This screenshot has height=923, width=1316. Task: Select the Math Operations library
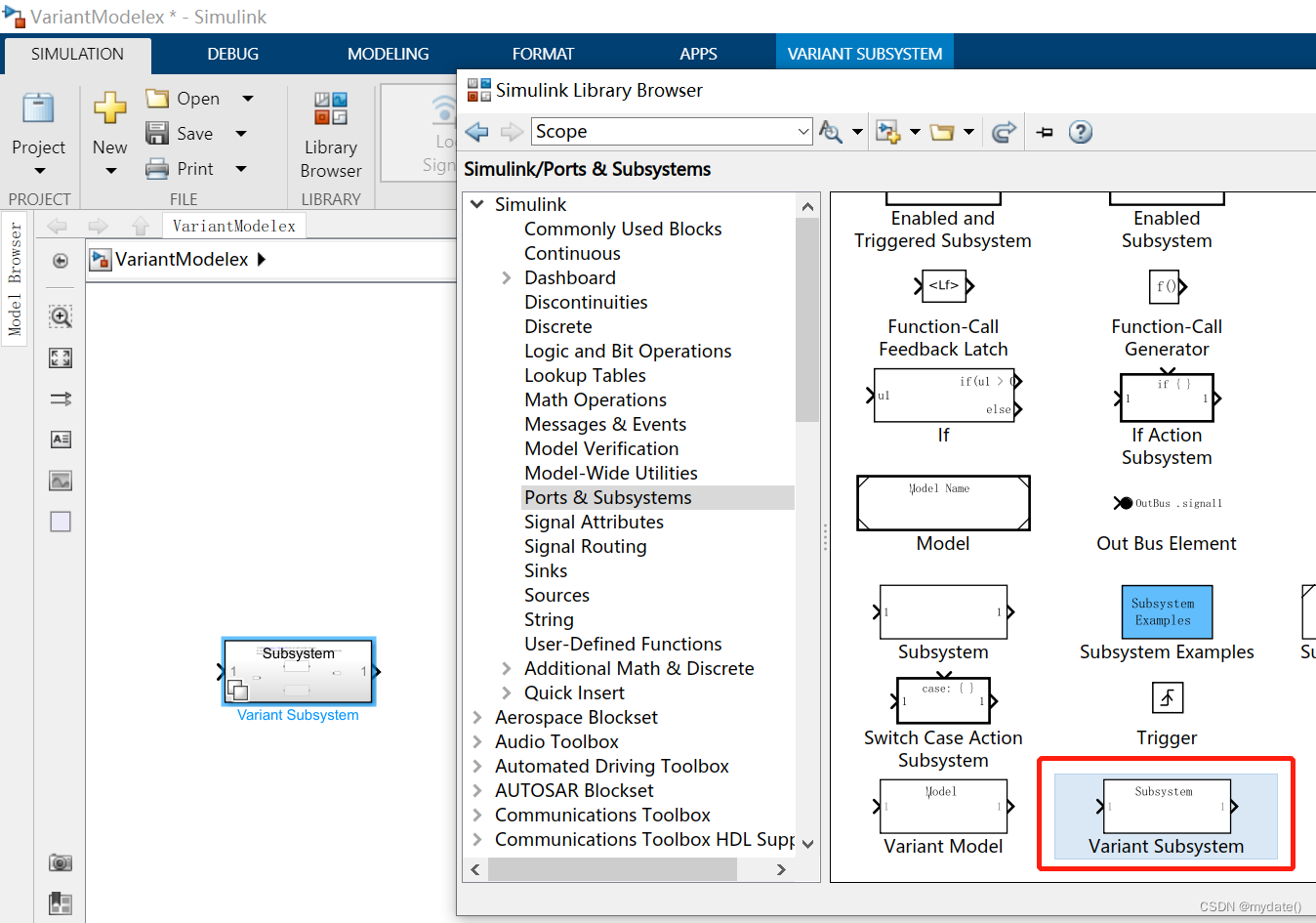tap(596, 399)
